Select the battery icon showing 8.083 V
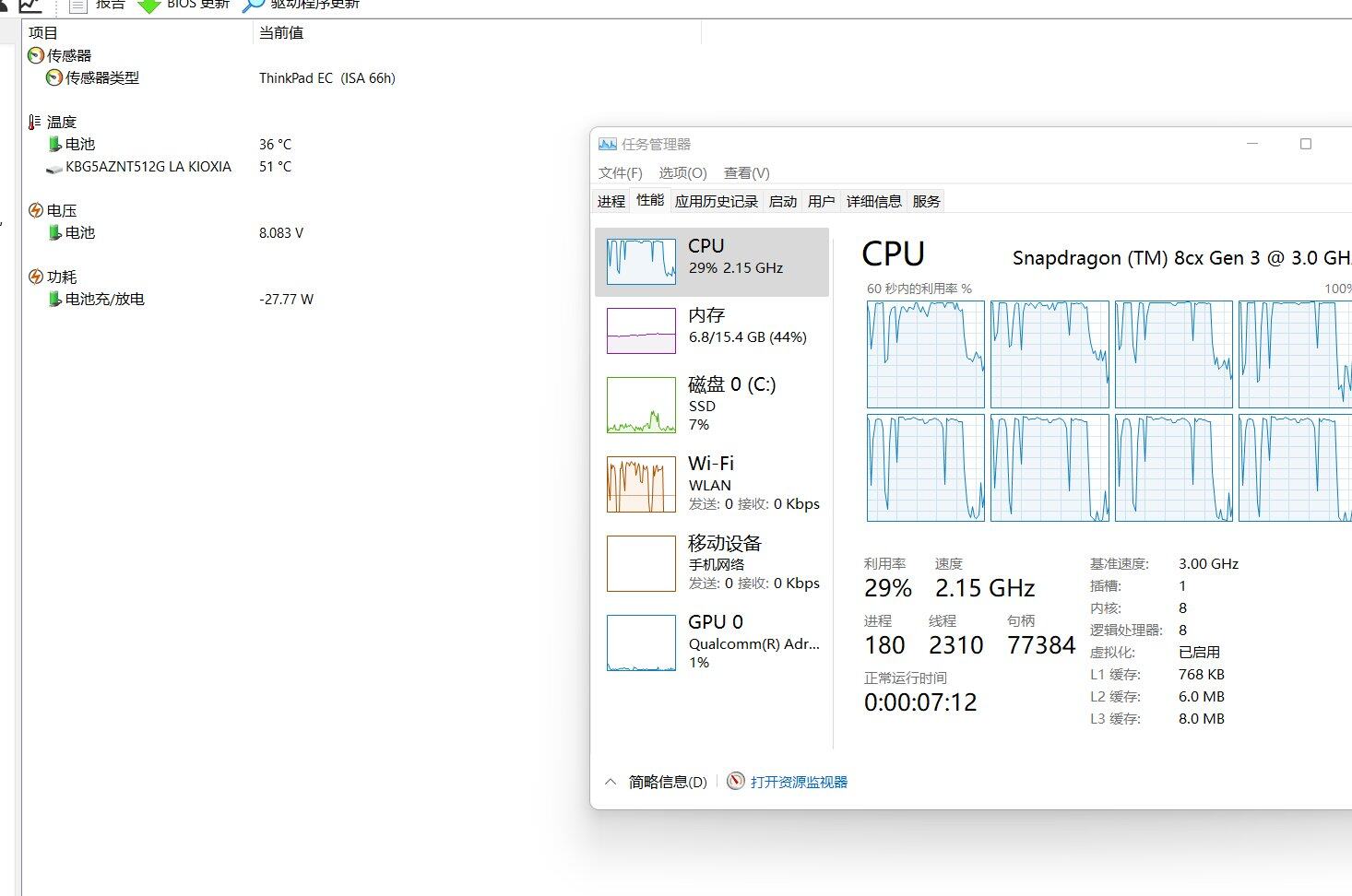 pyautogui.click(x=54, y=233)
